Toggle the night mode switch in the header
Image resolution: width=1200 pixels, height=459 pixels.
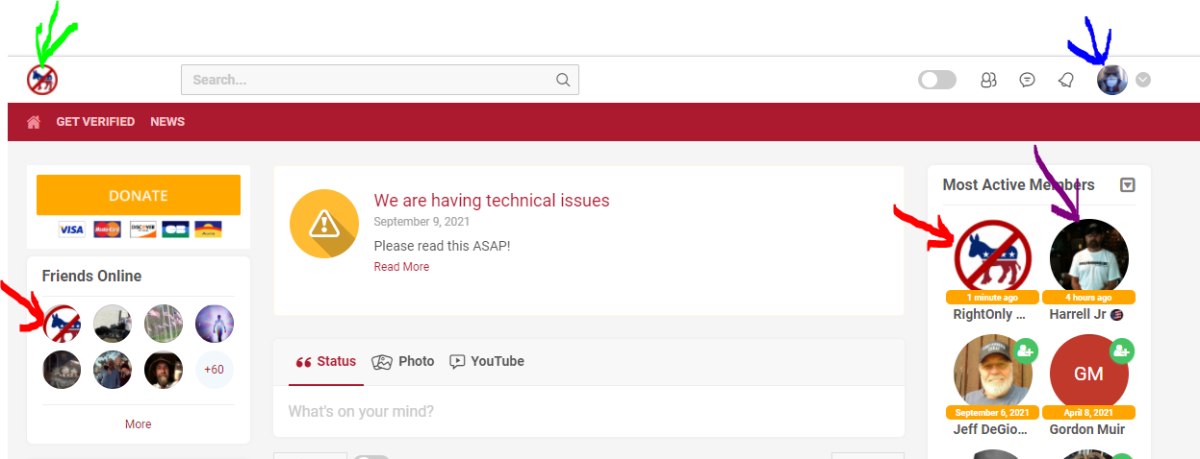tap(937, 80)
